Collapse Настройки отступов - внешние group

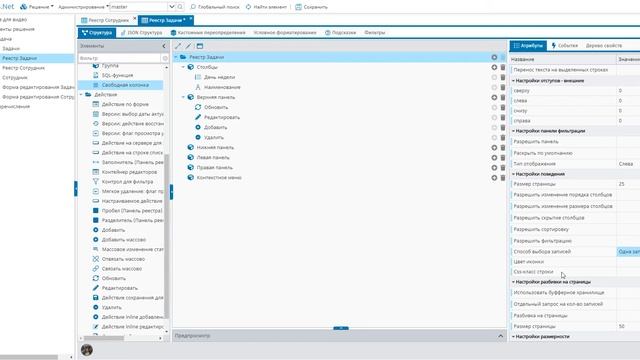513,81
